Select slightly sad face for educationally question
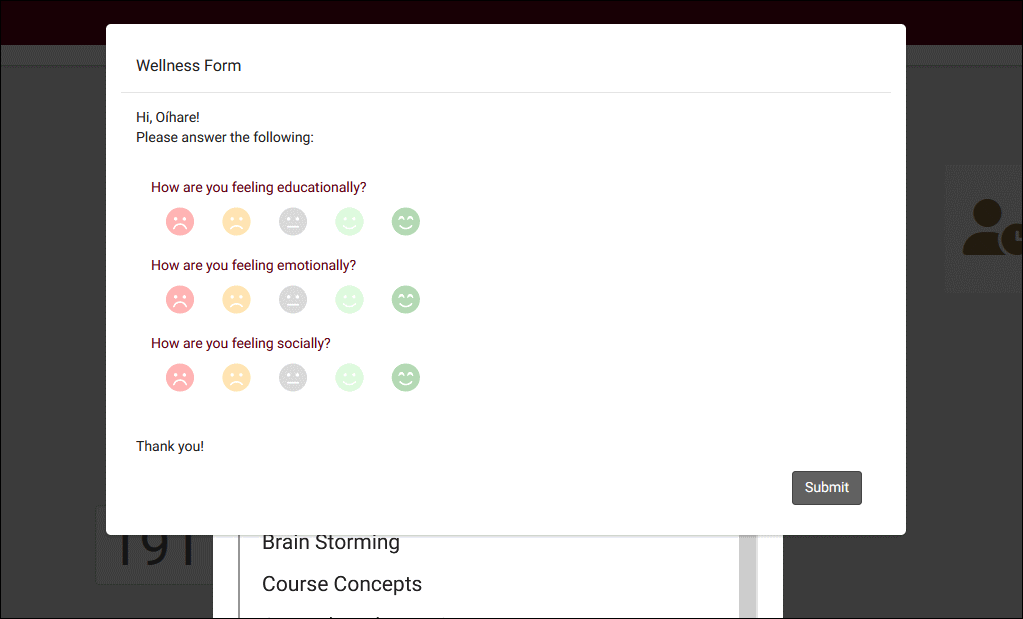Screen dimensions: 1023x619 pos(236,222)
